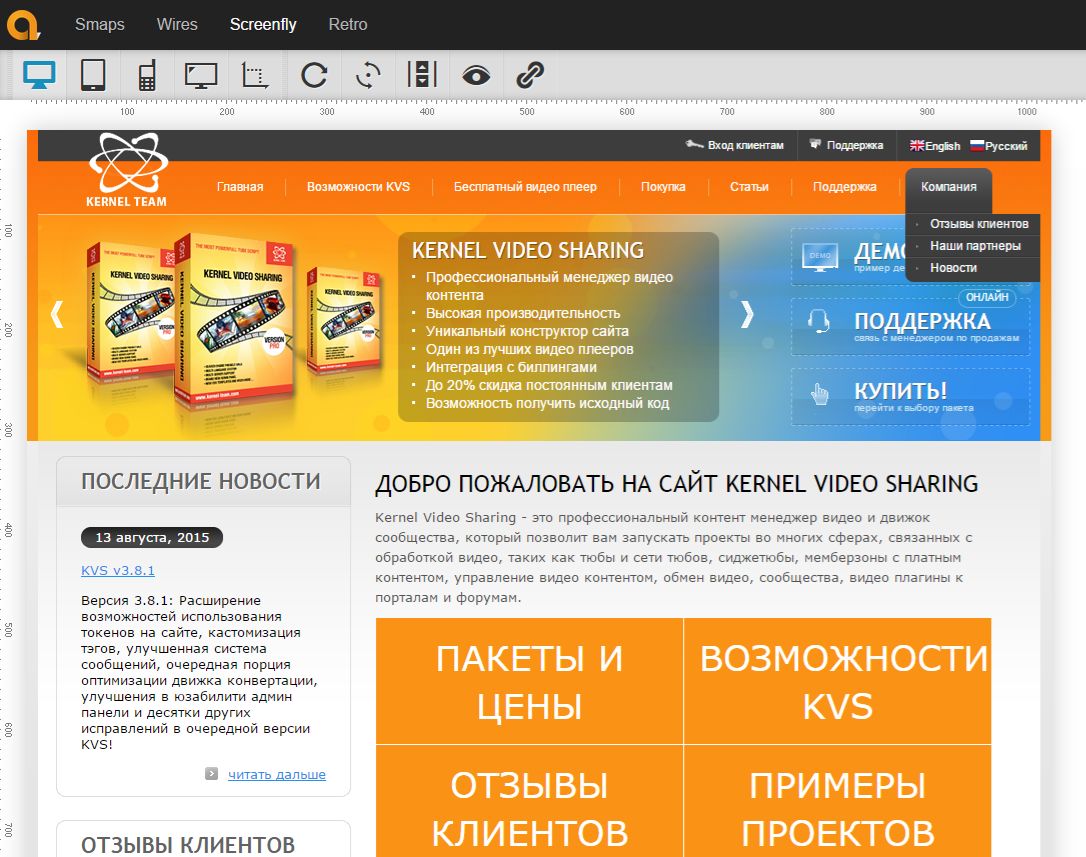
Task: Click the ДЕМО demo button
Action: click(848, 256)
